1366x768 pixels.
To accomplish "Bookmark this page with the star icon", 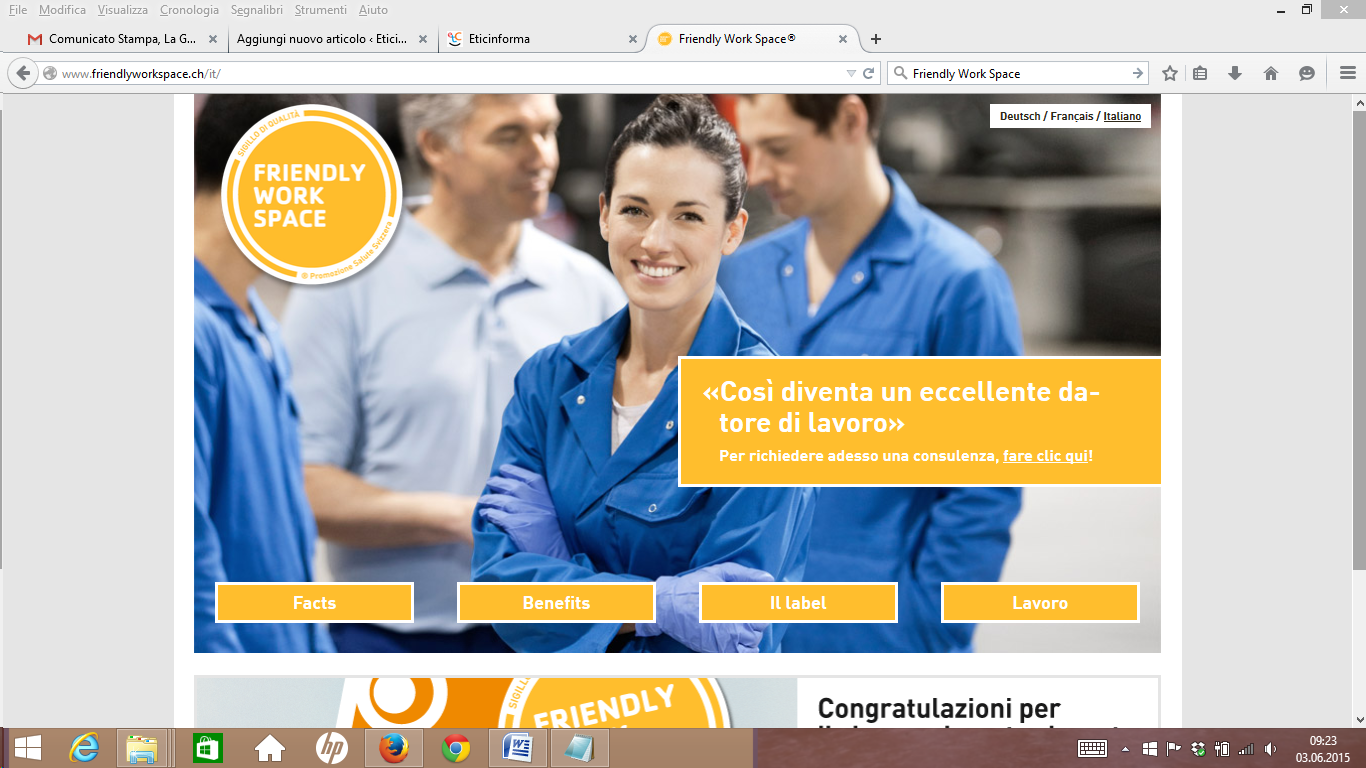I will point(1170,73).
